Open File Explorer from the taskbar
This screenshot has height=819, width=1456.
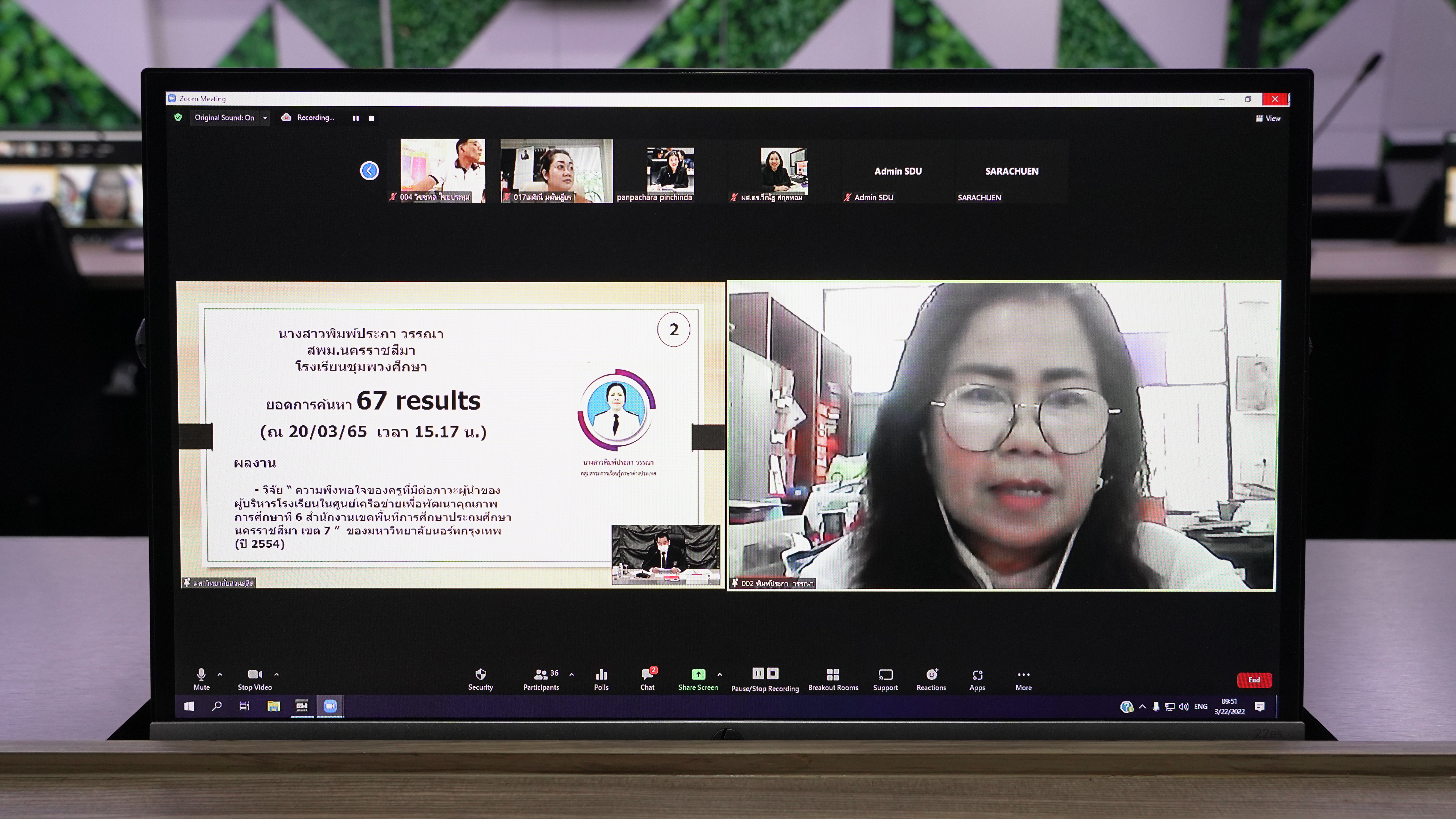click(273, 706)
